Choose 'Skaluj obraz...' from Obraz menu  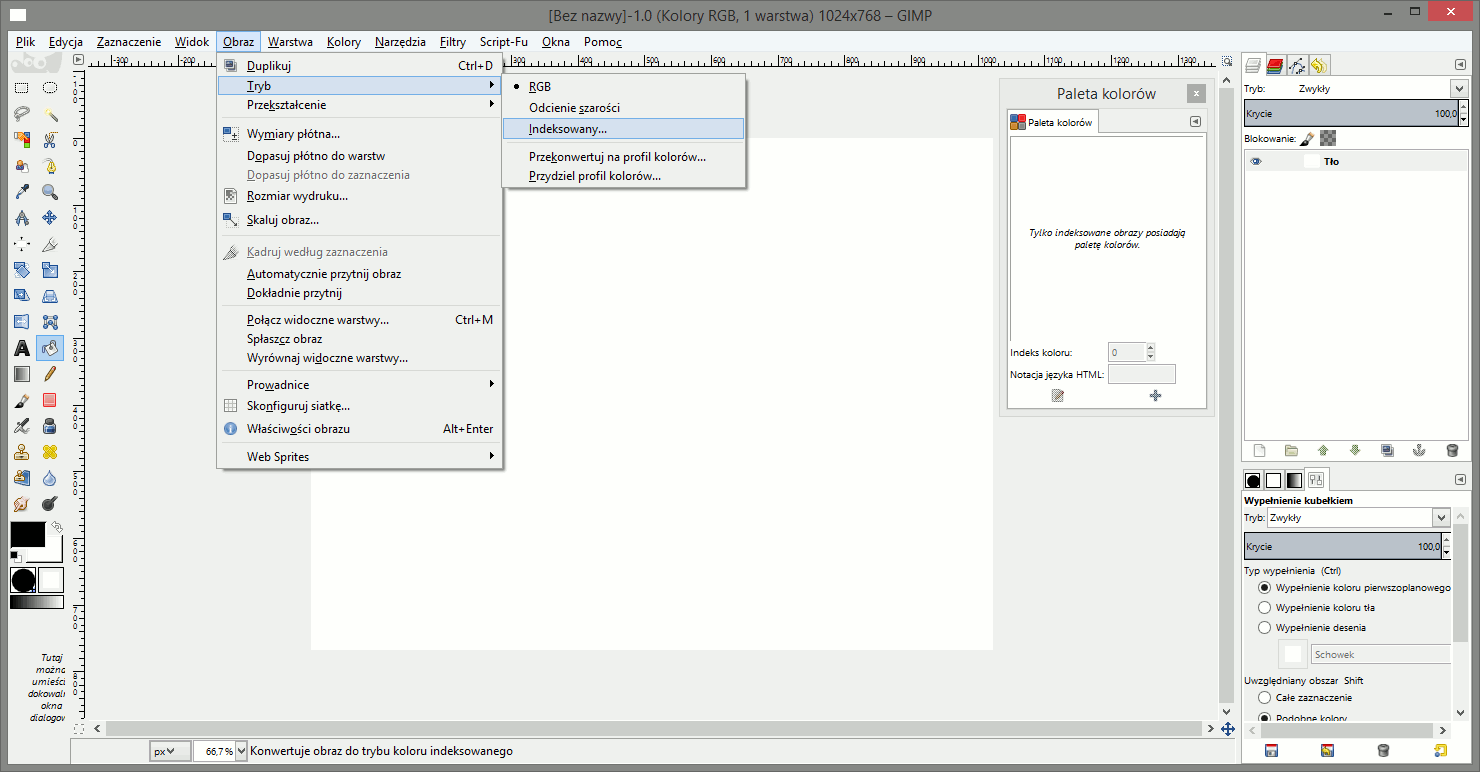pyautogui.click(x=283, y=220)
